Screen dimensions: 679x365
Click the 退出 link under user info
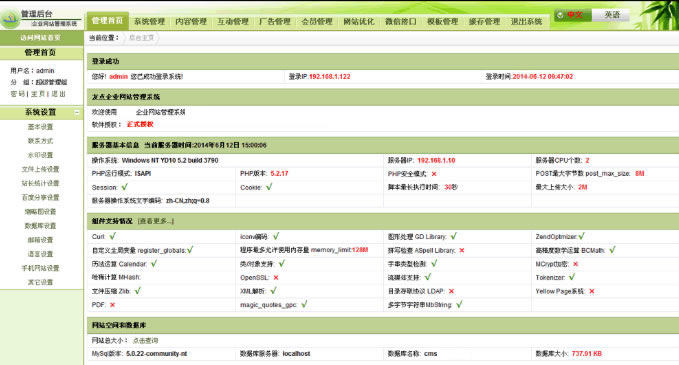pyautogui.click(x=58, y=94)
